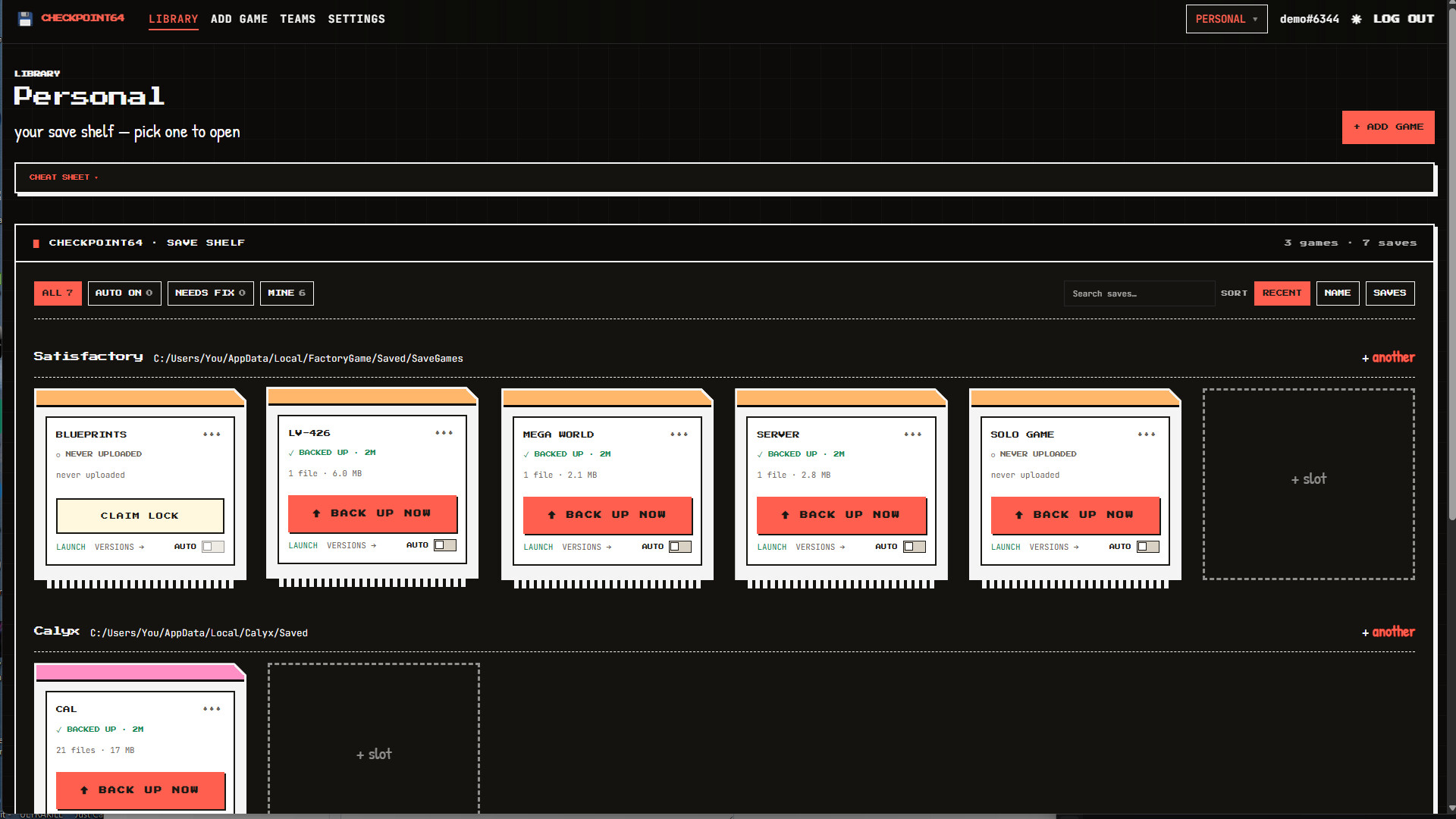Click the '3 games · 7 saves' counter
Viewport: 1456px width, 819px height.
pyautogui.click(x=1350, y=243)
